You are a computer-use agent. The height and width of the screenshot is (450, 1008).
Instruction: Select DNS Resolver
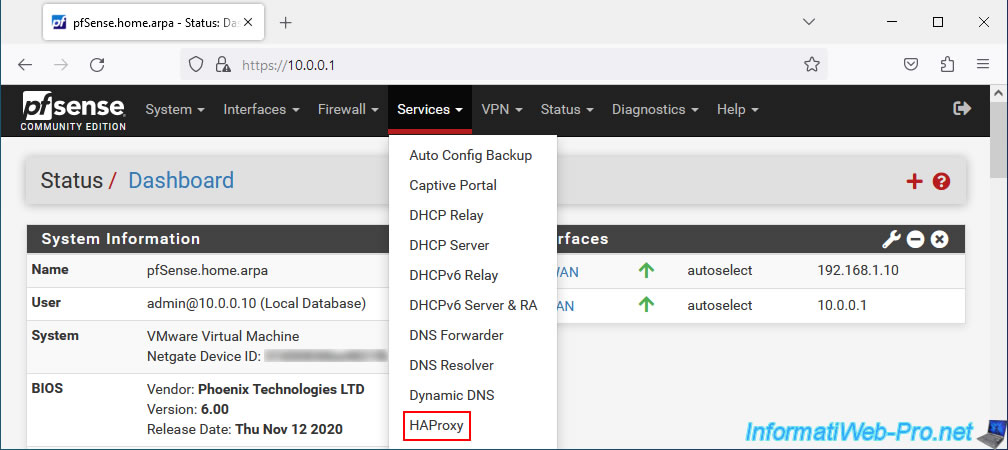[x=451, y=366]
